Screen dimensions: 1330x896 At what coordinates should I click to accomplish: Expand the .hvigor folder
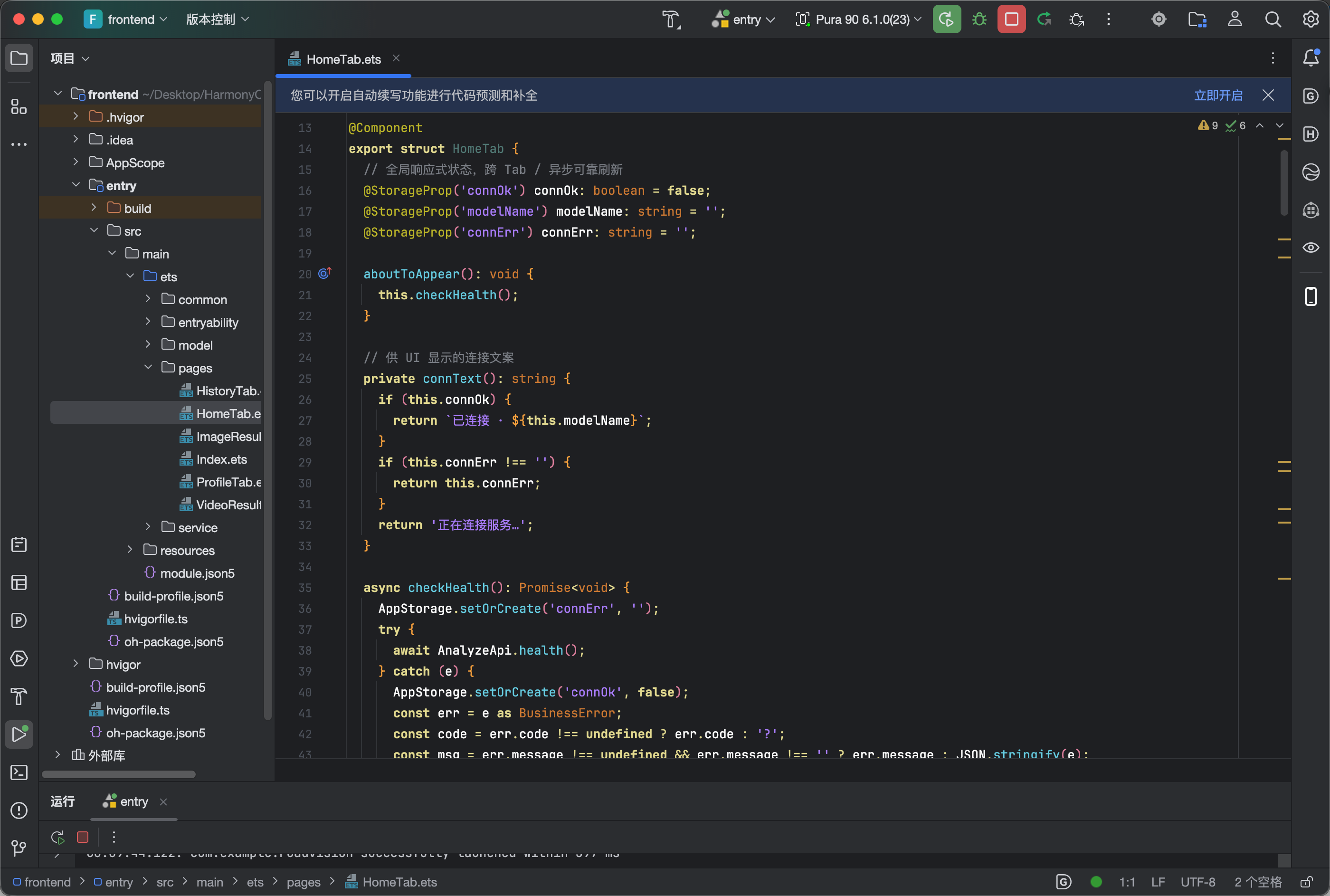(76, 116)
